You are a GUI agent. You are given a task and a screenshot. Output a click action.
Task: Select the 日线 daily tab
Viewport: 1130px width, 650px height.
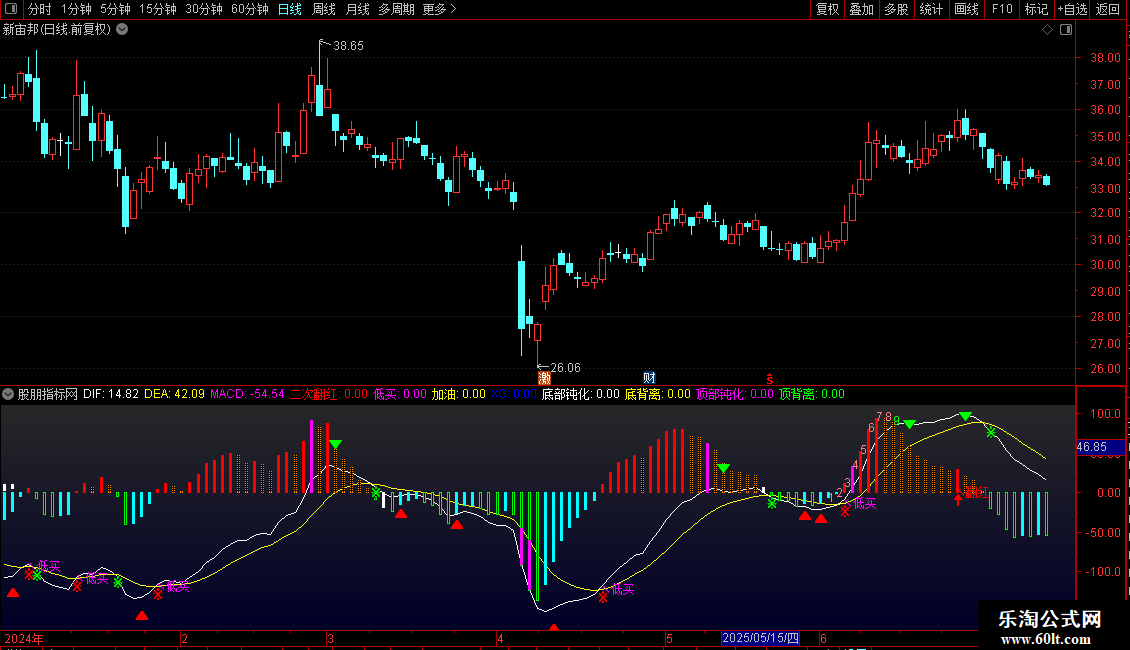290,9
